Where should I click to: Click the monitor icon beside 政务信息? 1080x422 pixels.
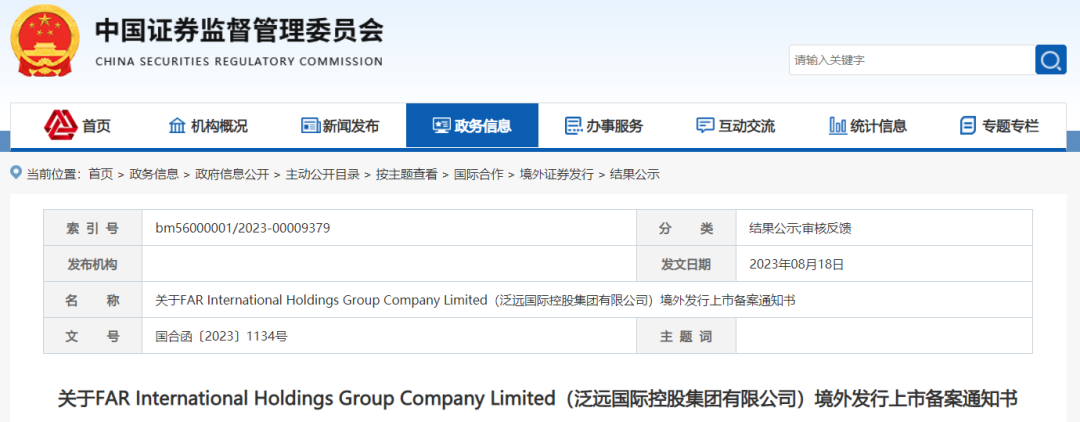coord(441,126)
